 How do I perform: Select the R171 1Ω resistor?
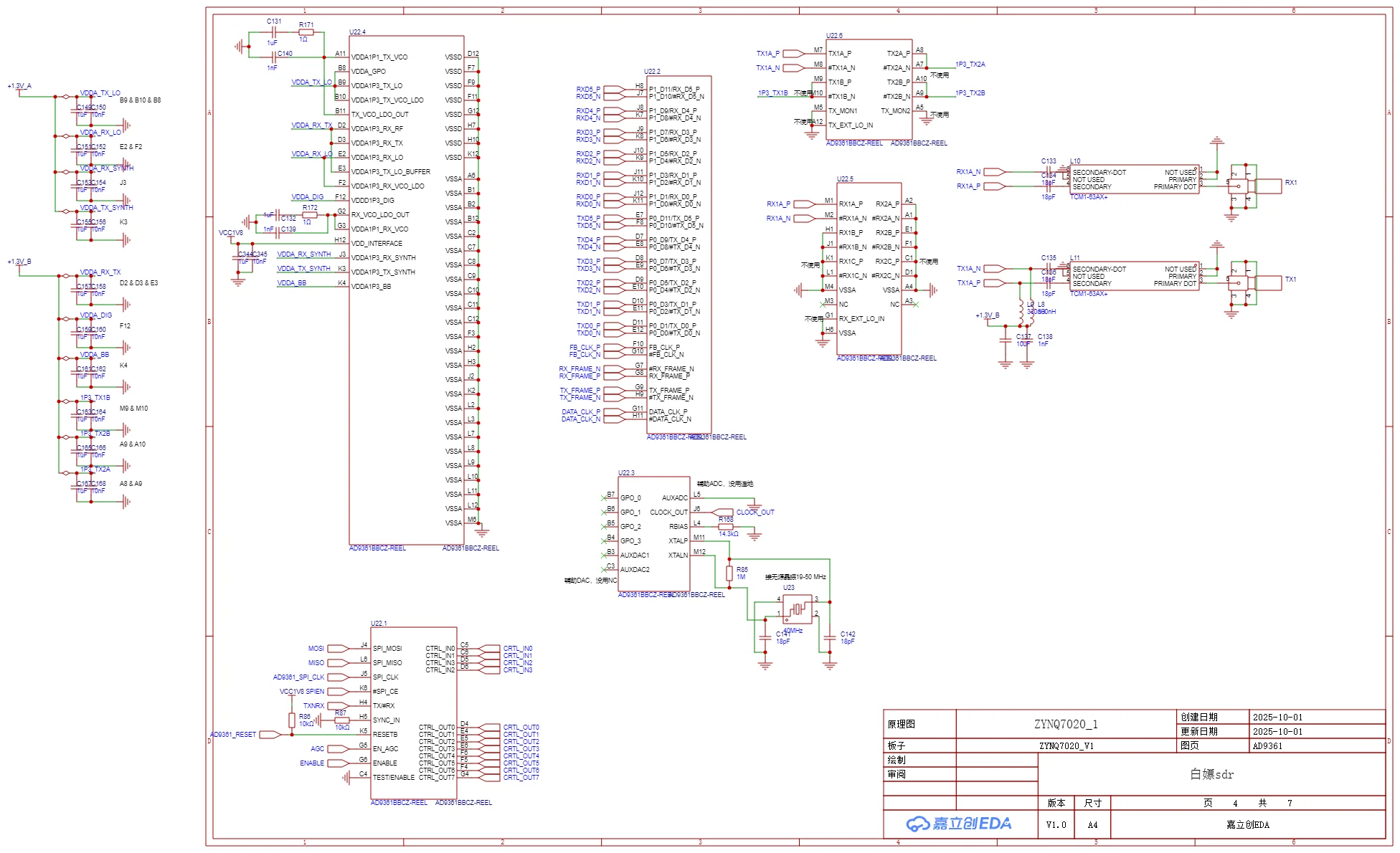[x=306, y=32]
